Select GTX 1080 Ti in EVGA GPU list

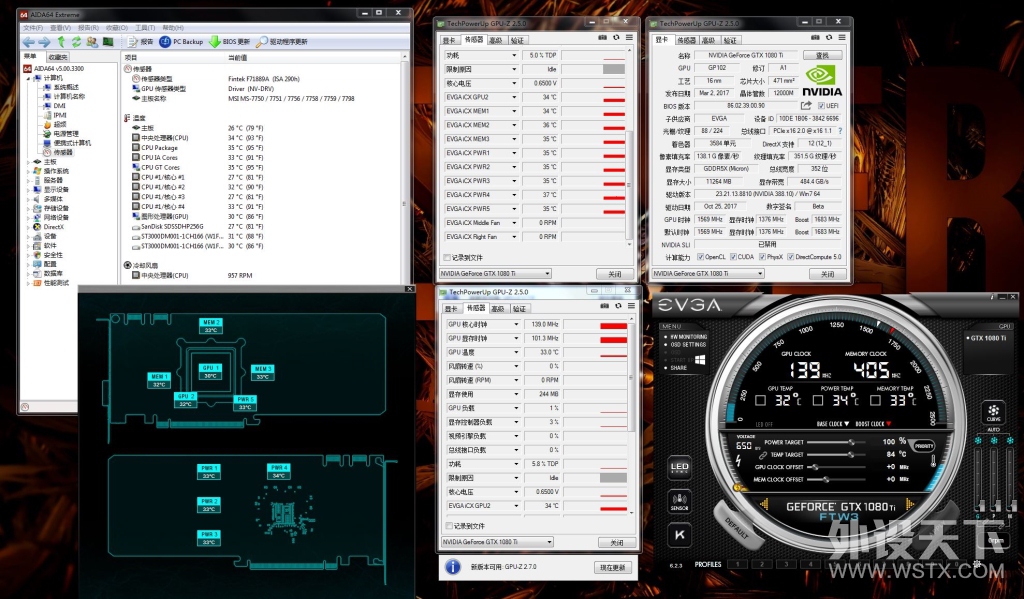click(987, 338)
